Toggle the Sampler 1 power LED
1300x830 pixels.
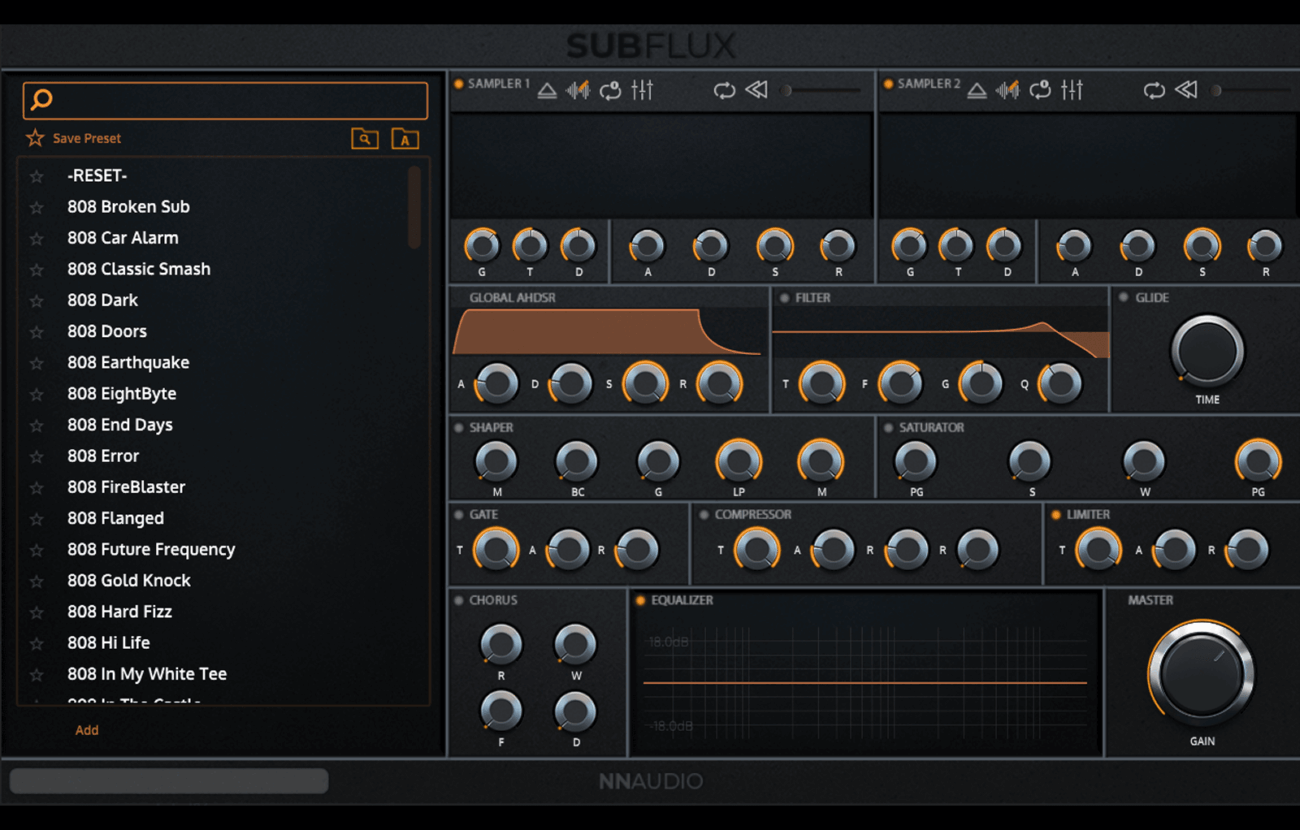tap(458, 84)
